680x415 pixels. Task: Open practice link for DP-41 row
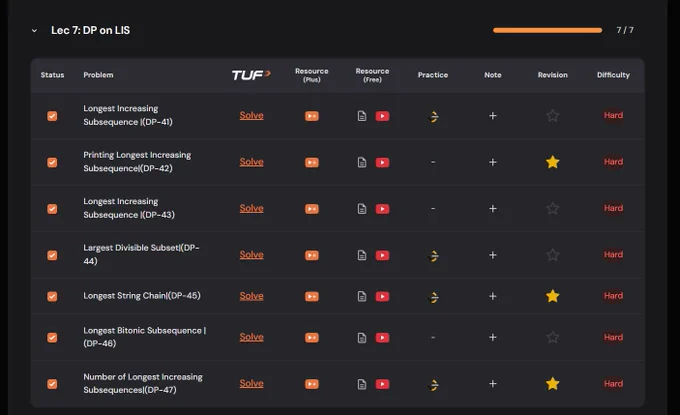[x=433, y=117]
